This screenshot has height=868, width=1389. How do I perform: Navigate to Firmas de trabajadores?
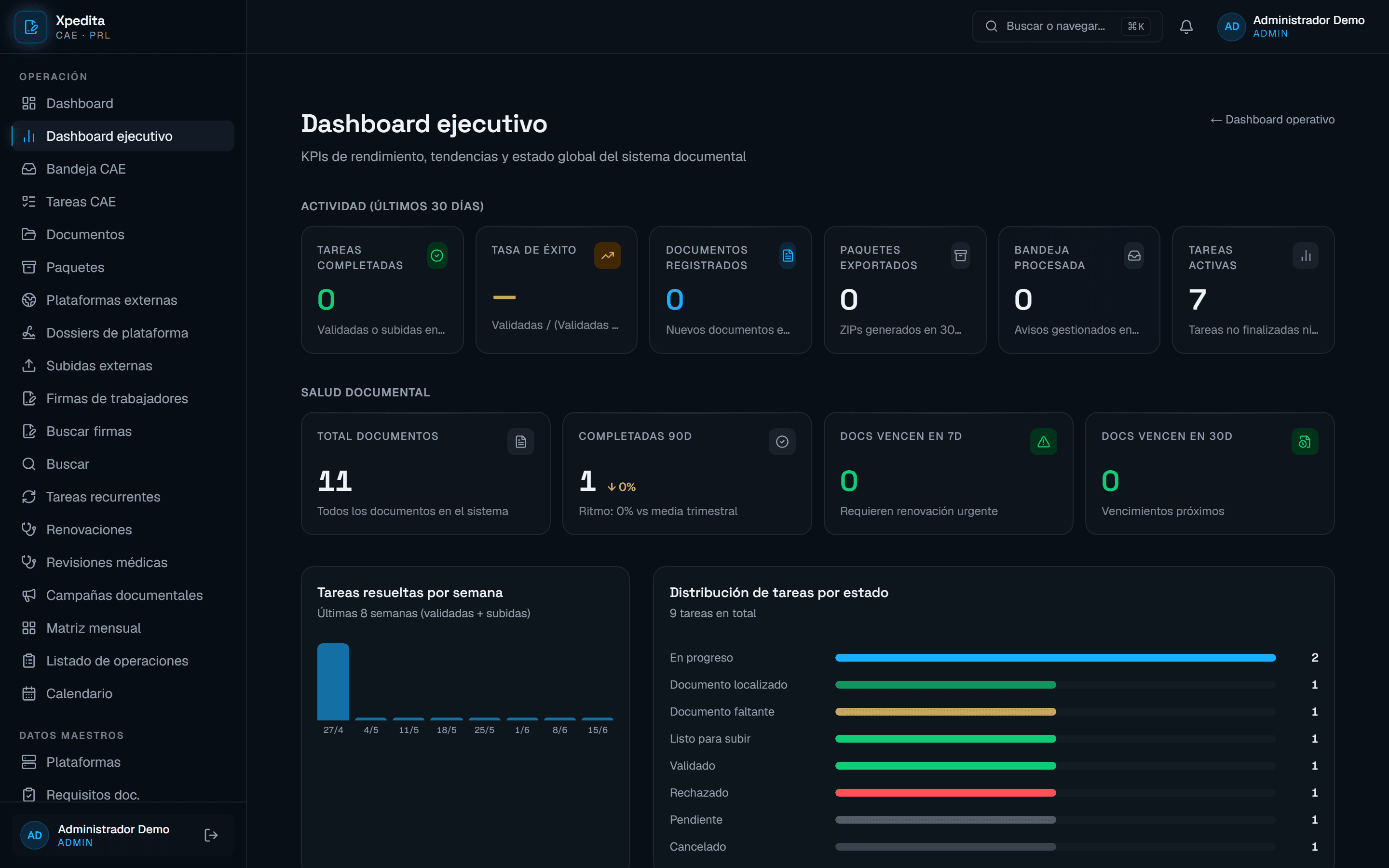click(123, 398)
